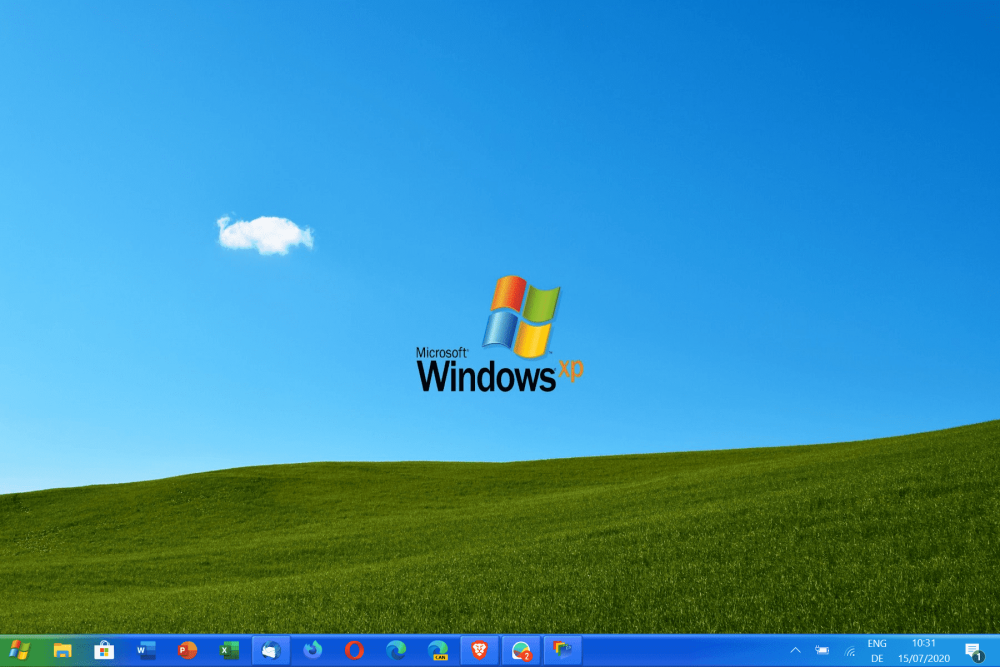Expand the hidden system tray icons chevron

click(x=795, y=650)
